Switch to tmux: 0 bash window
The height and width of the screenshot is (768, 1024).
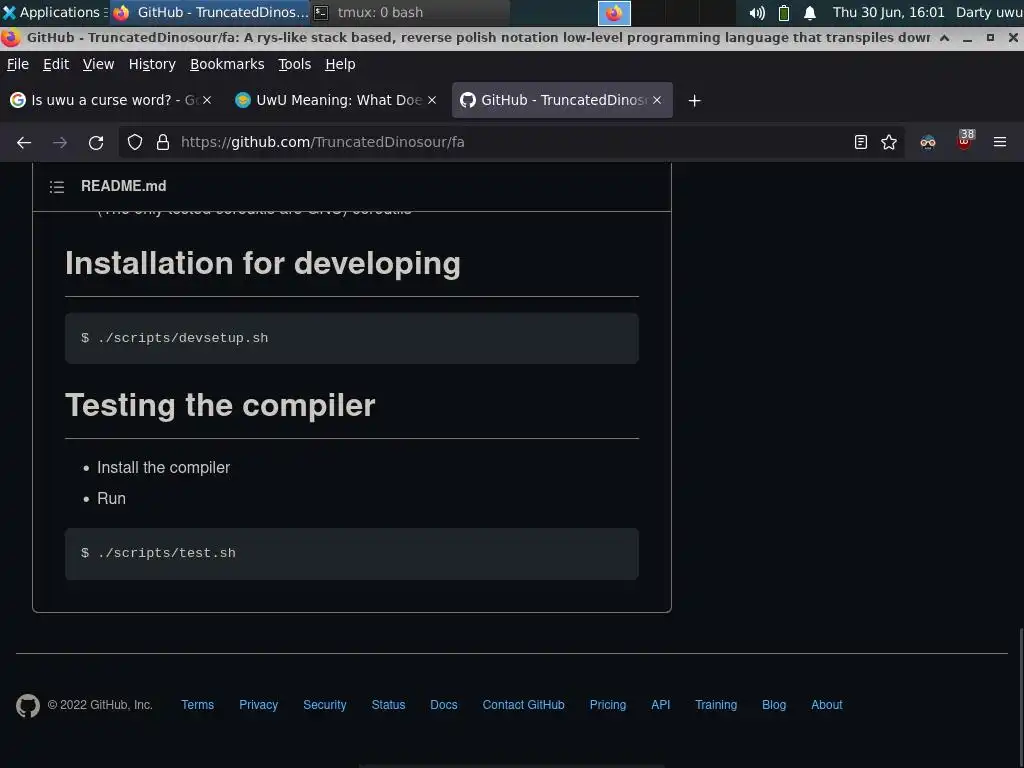(408, 12)
